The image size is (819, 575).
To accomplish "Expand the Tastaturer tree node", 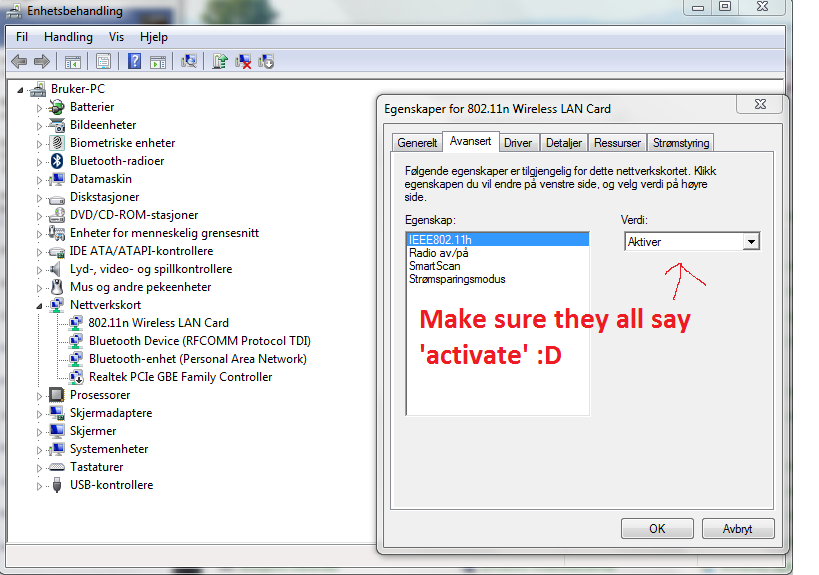I will (39, 468).
